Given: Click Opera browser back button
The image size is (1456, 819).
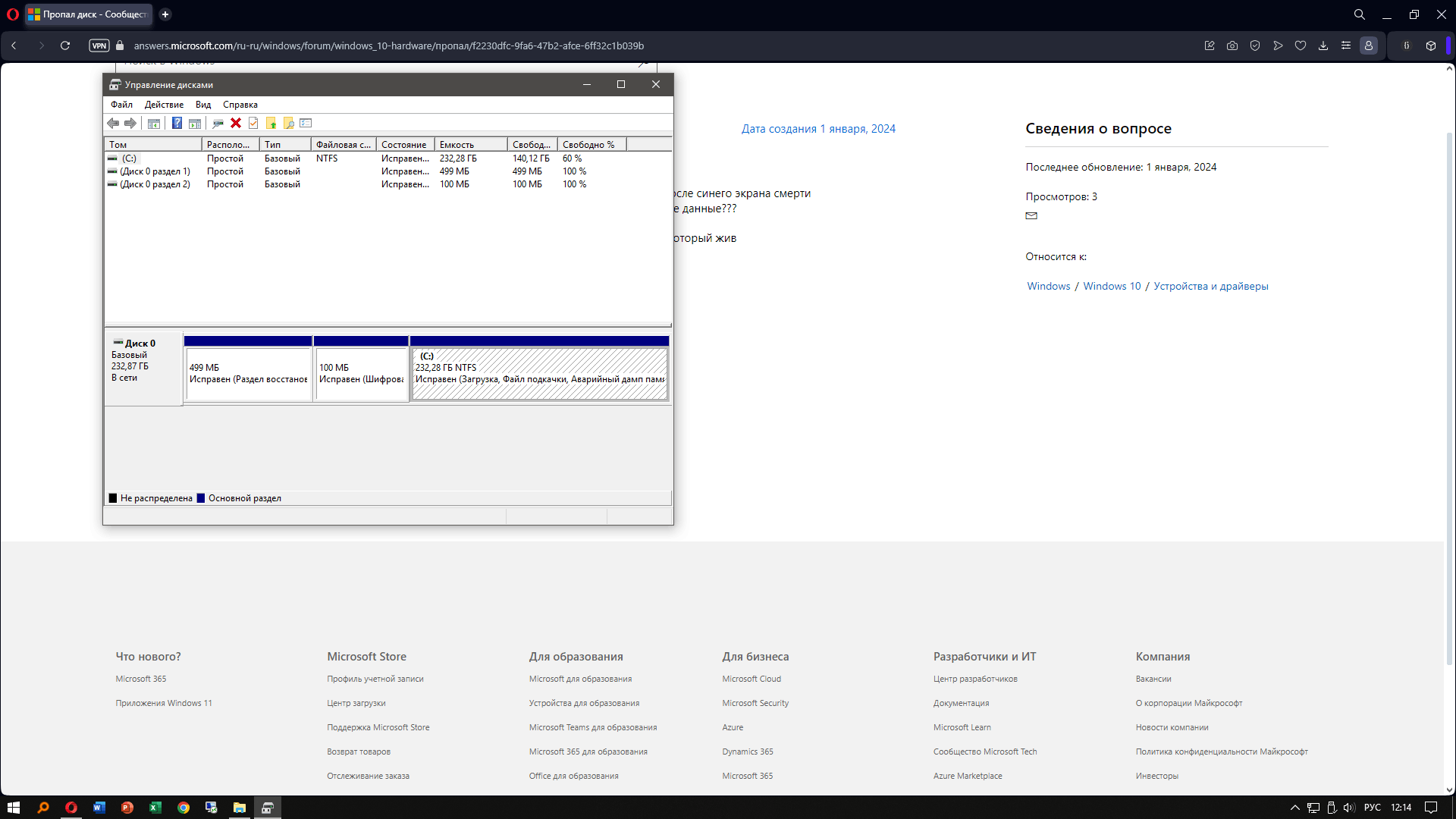Looking at the screenshot, I should click(x=14, y=45).
